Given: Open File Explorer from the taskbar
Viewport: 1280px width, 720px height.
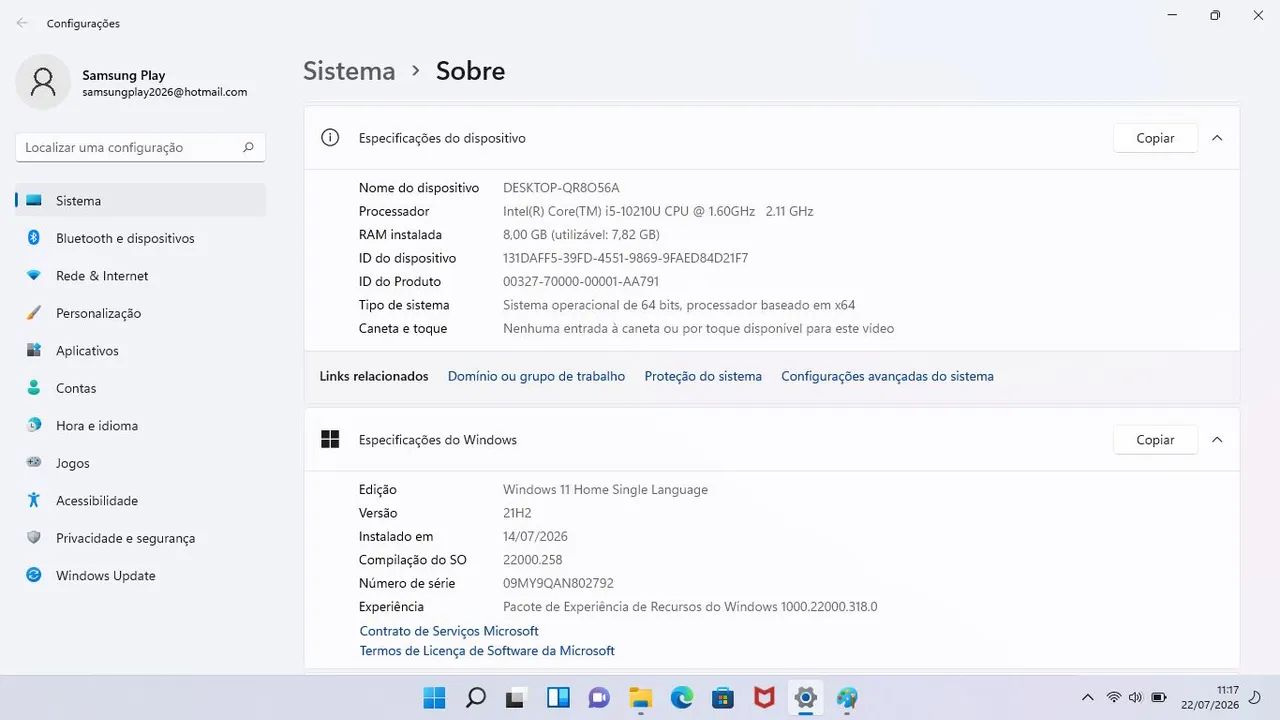Looking at the screenshot, I should point(640,698).
